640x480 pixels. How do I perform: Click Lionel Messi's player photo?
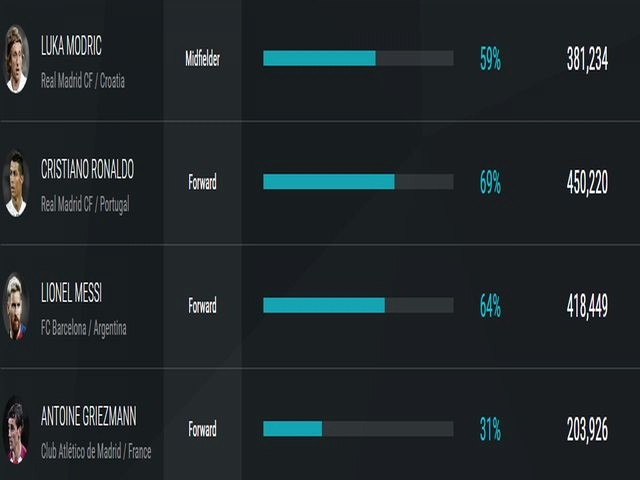point(16,307)
